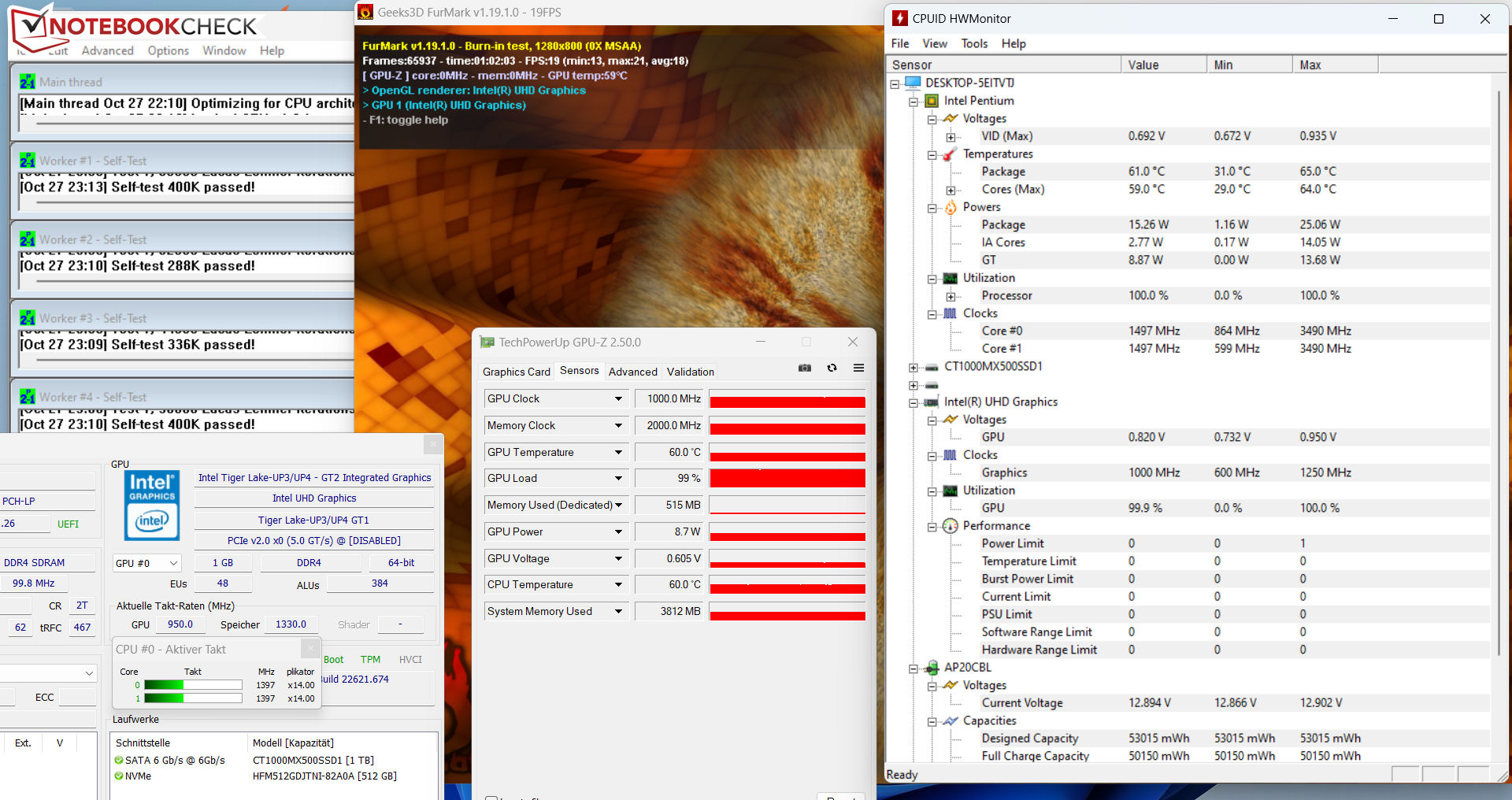Switch to the Graphics Card tab

[x=516, y=372]
